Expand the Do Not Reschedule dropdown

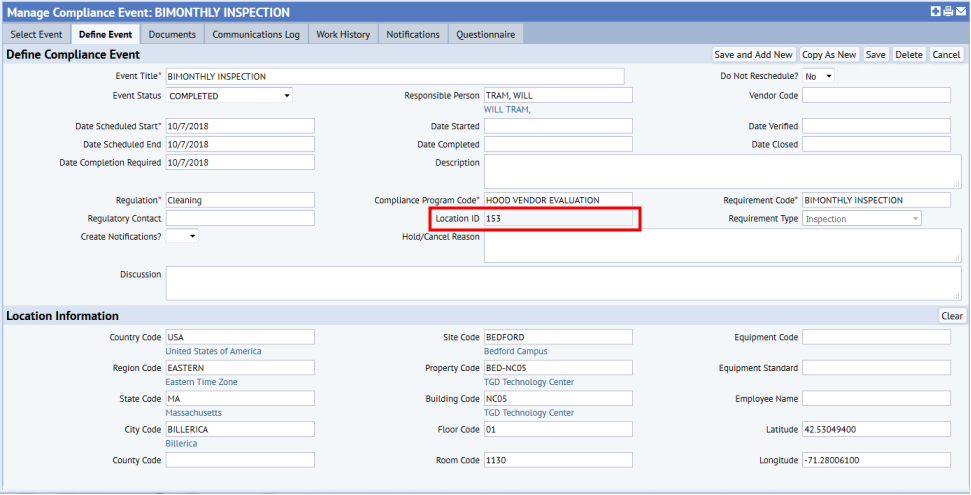(x=818, y=76)
